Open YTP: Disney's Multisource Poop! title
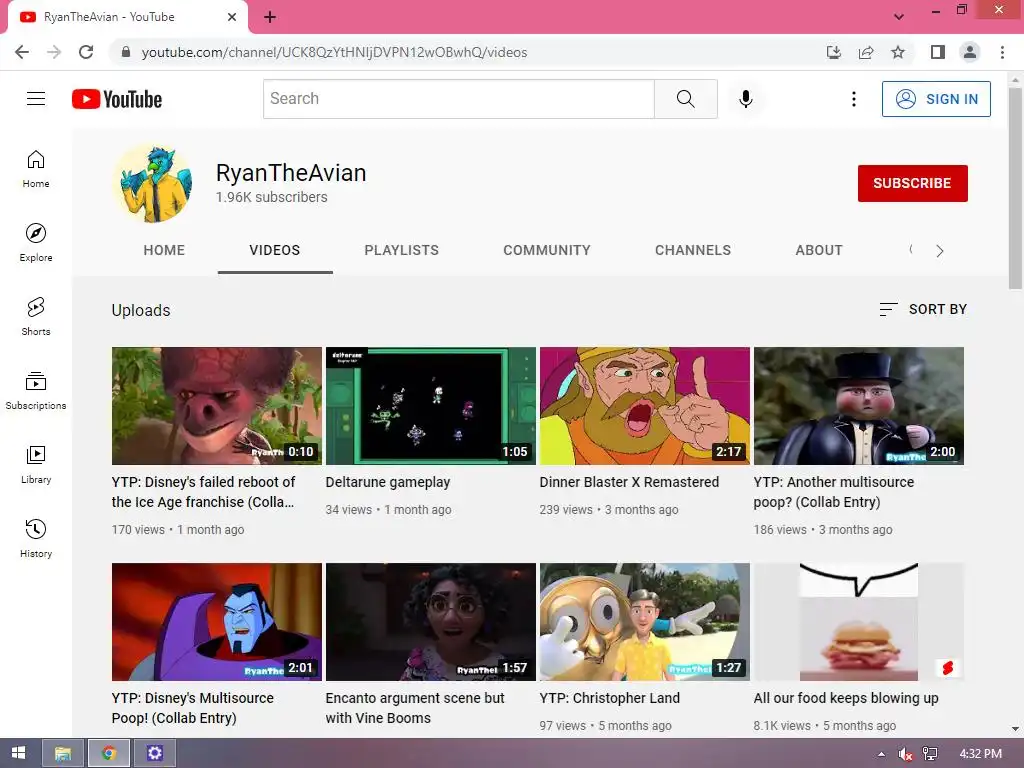1024x768 pixels. click(x=193, y=708)
